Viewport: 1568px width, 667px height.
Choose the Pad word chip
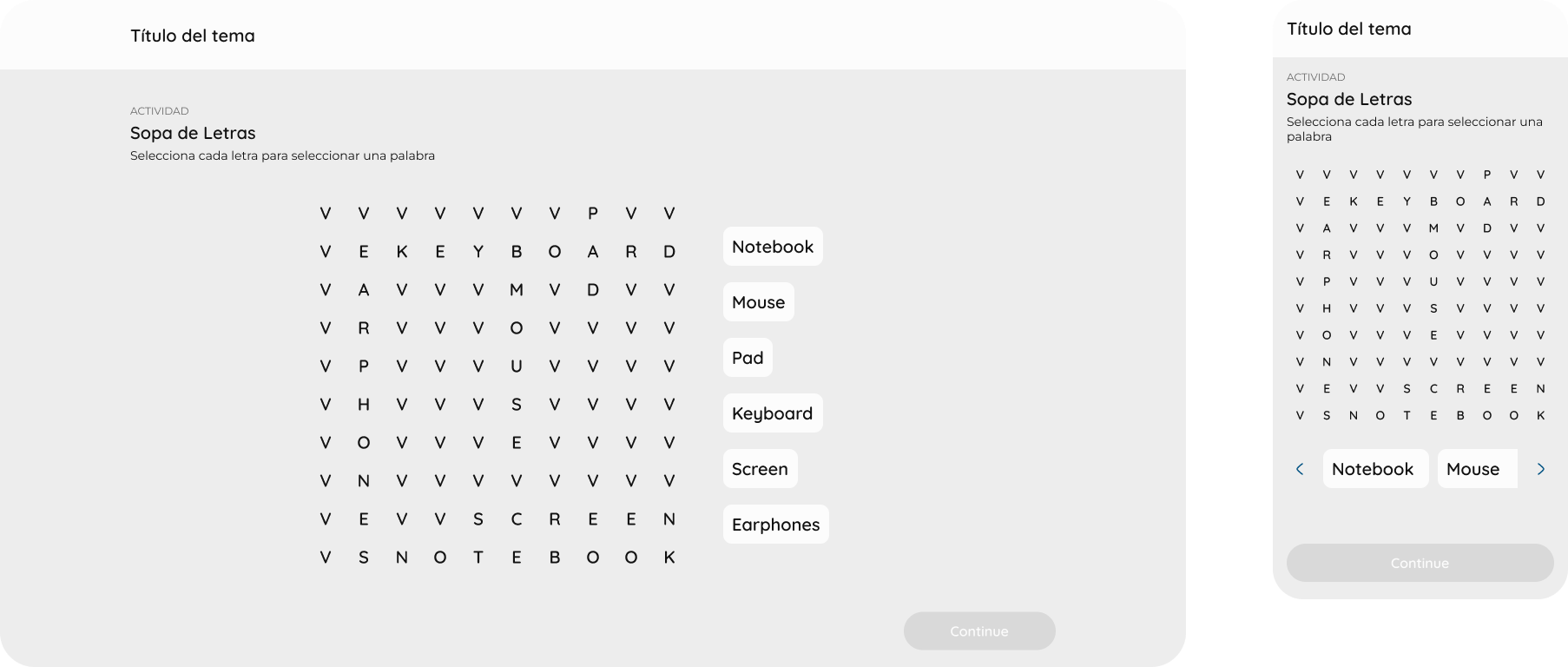pos(748,358)
